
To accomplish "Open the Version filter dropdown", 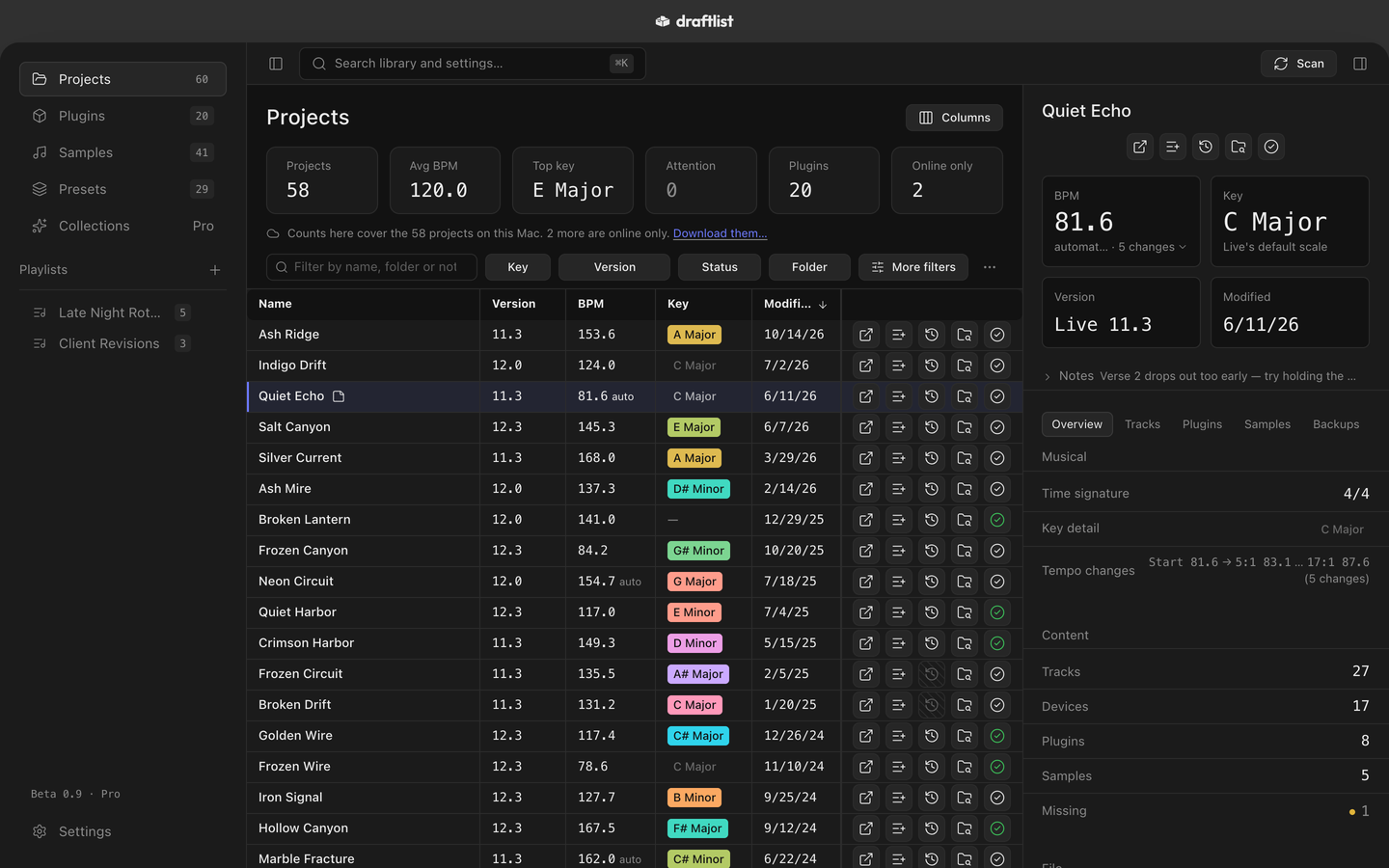I will pos(614,267).
